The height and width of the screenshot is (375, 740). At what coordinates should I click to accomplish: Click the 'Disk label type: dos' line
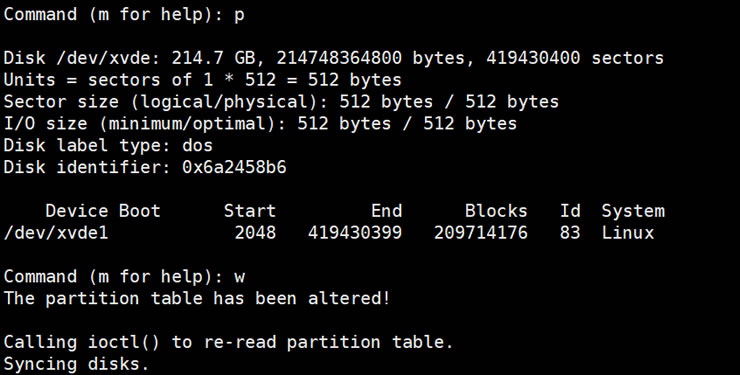pos(108,146)
